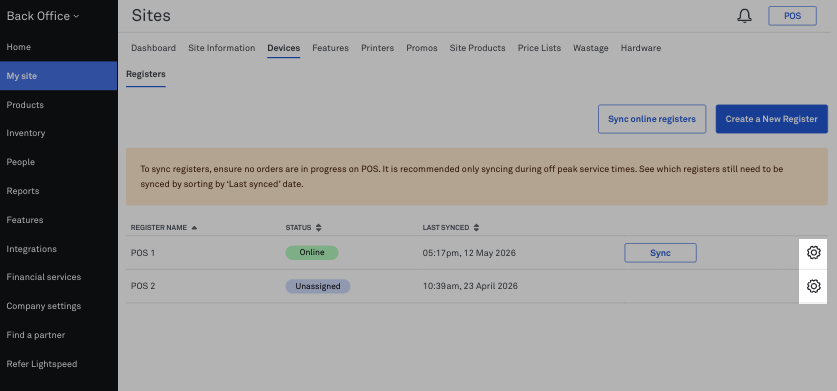
Task: Sort by Register Name arrow
Action: point(194,228)
